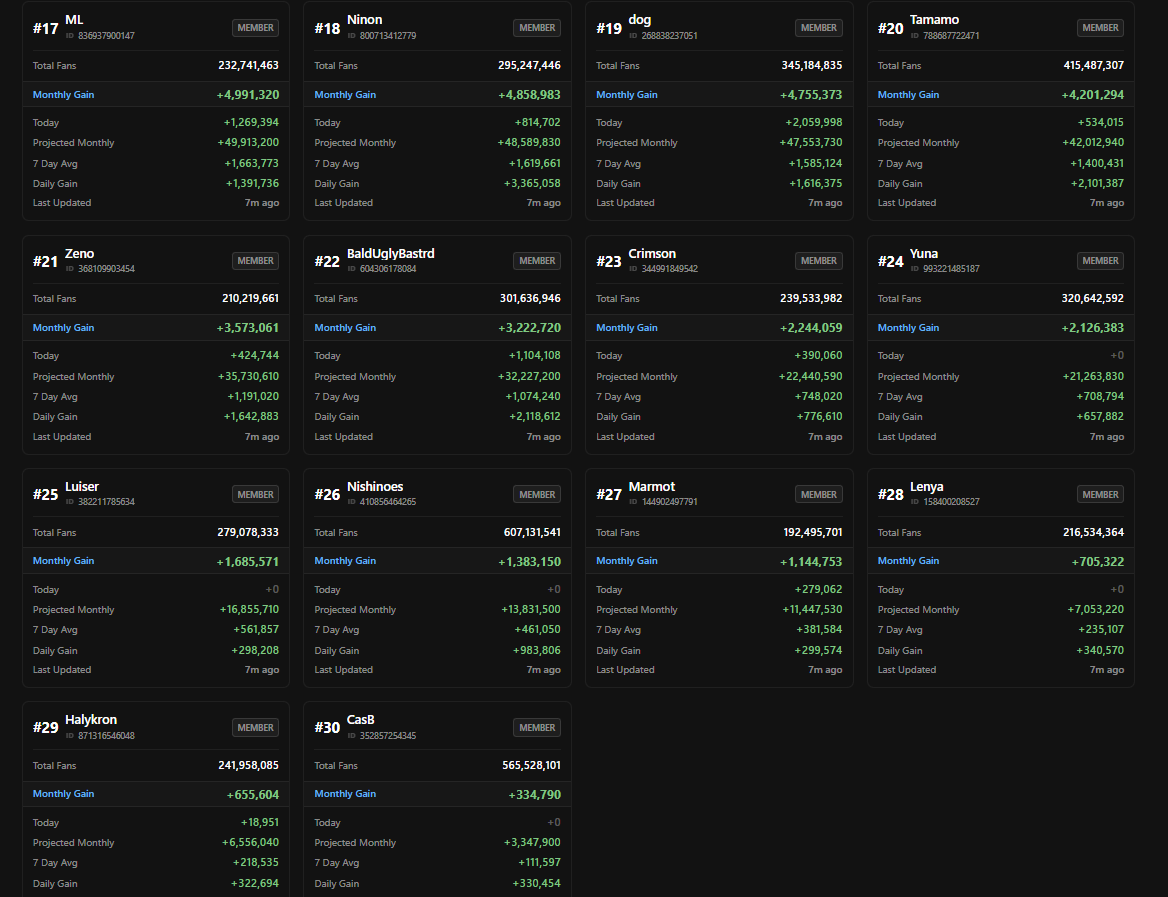
Task: Select the player name ML
Action: pos(74,20)
